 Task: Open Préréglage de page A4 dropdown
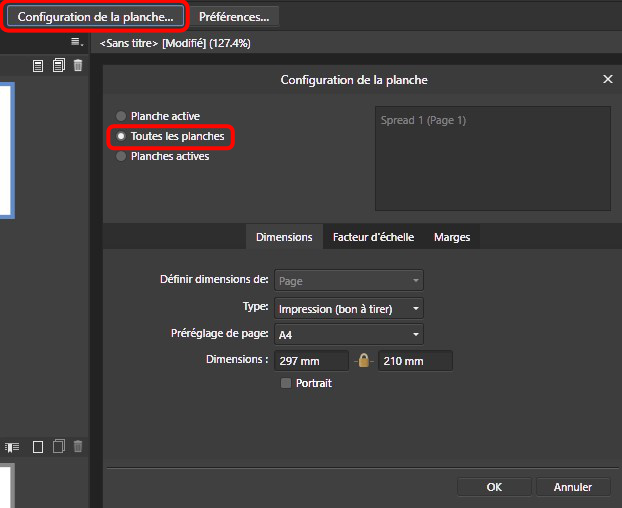coord(349,335)
